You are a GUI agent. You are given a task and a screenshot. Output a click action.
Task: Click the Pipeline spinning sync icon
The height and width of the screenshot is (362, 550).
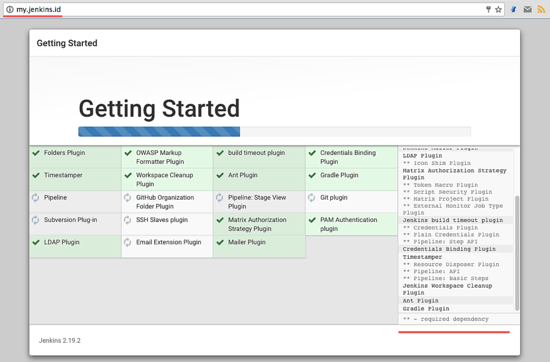point(35,197)
